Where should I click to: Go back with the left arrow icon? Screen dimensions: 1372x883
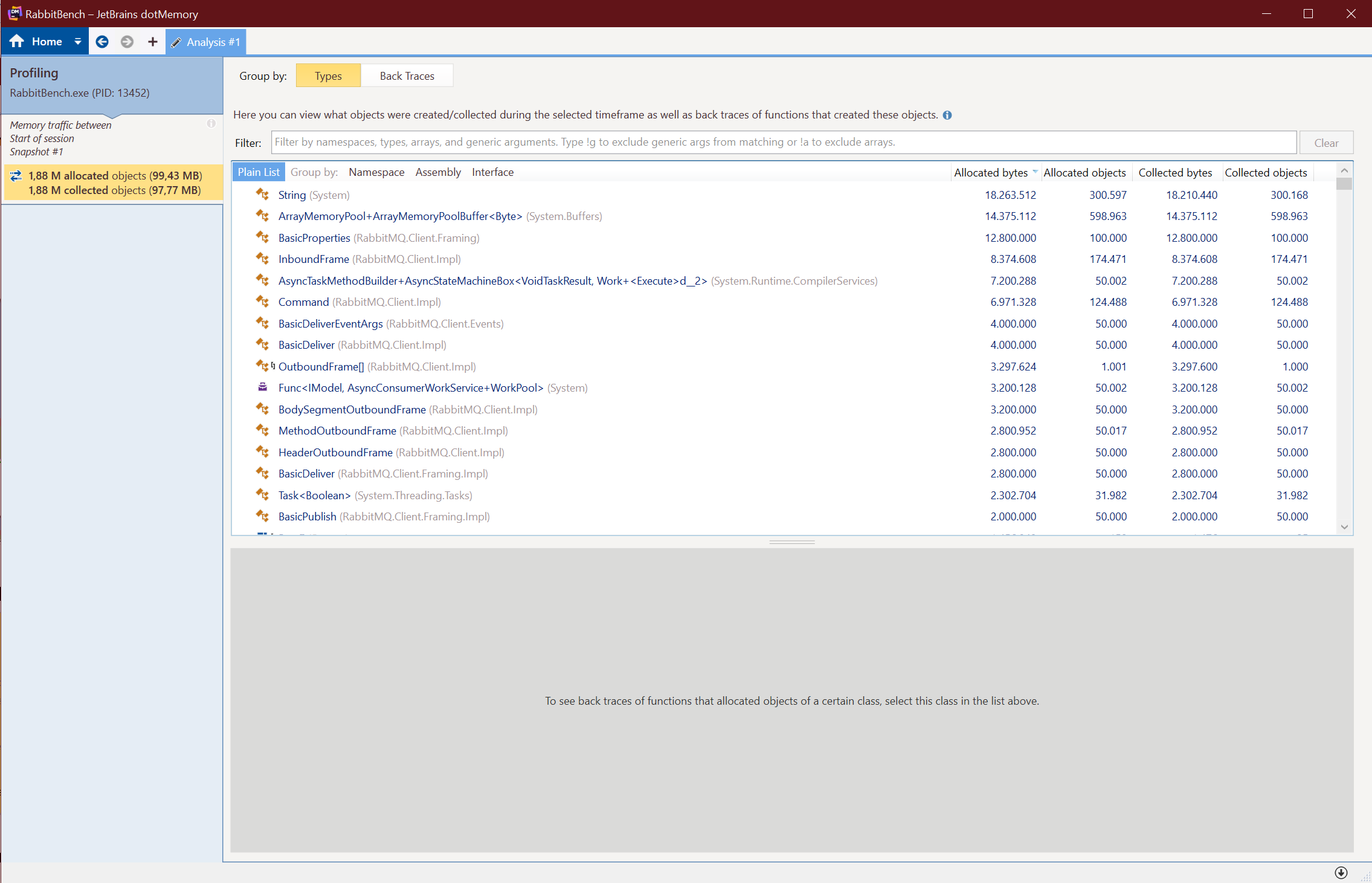[102, 42]
